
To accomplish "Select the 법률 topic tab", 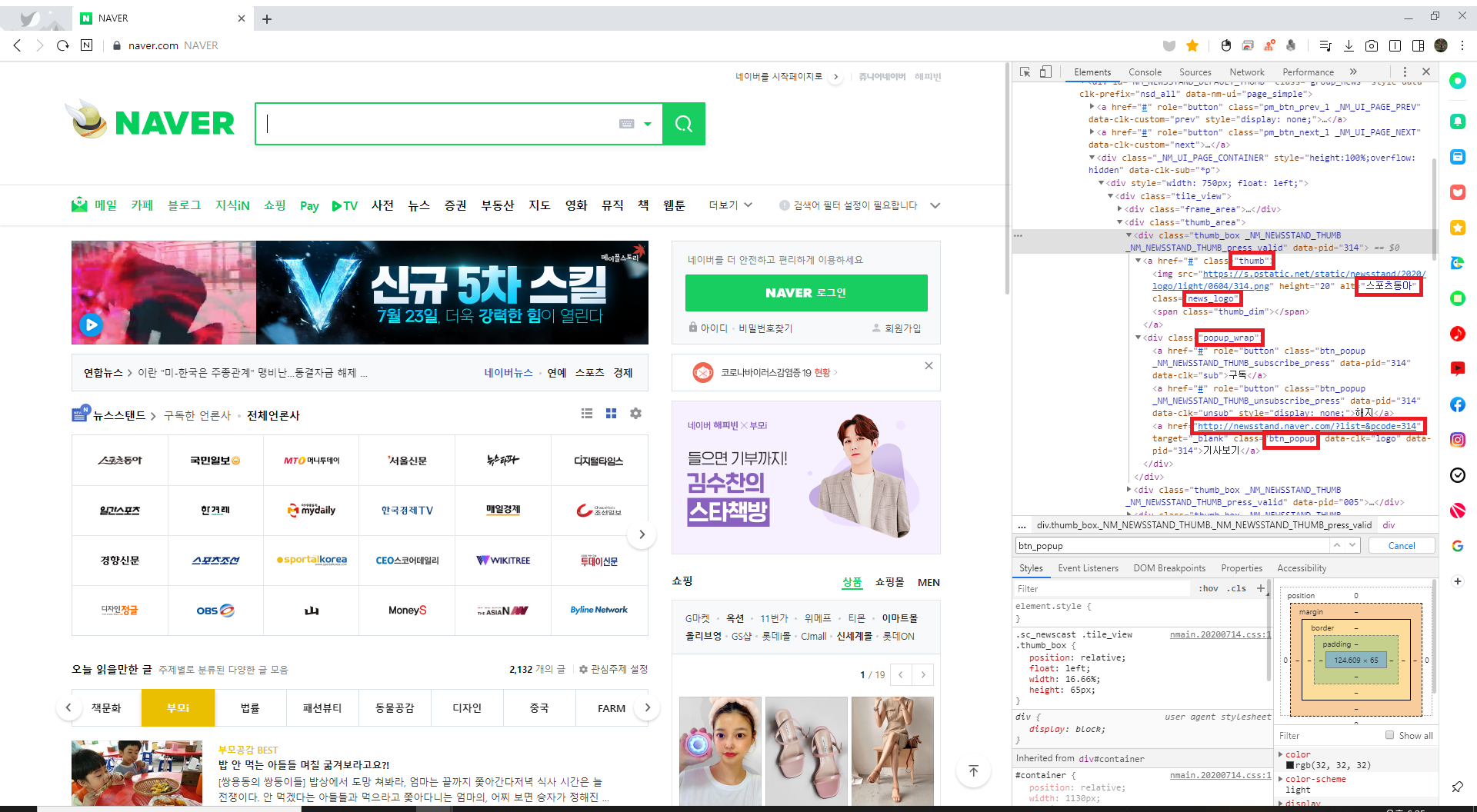I will tap(250, 708).
